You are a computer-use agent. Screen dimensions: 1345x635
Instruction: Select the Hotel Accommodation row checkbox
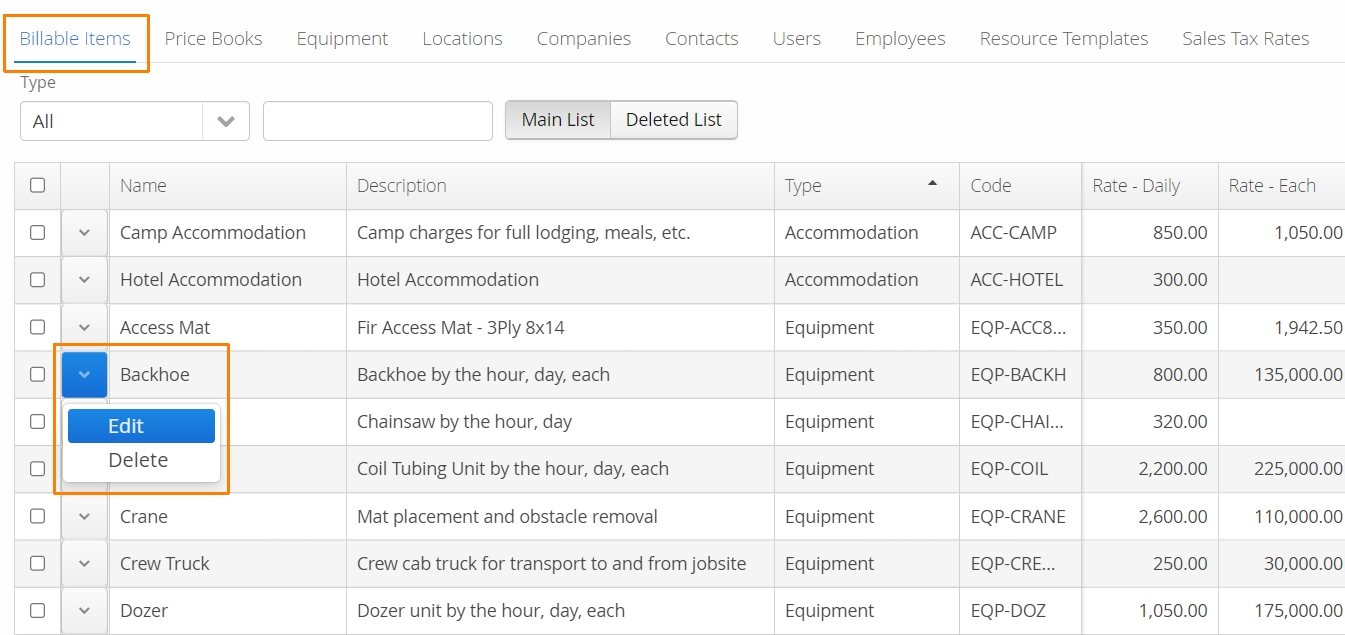tap(38, 280)
